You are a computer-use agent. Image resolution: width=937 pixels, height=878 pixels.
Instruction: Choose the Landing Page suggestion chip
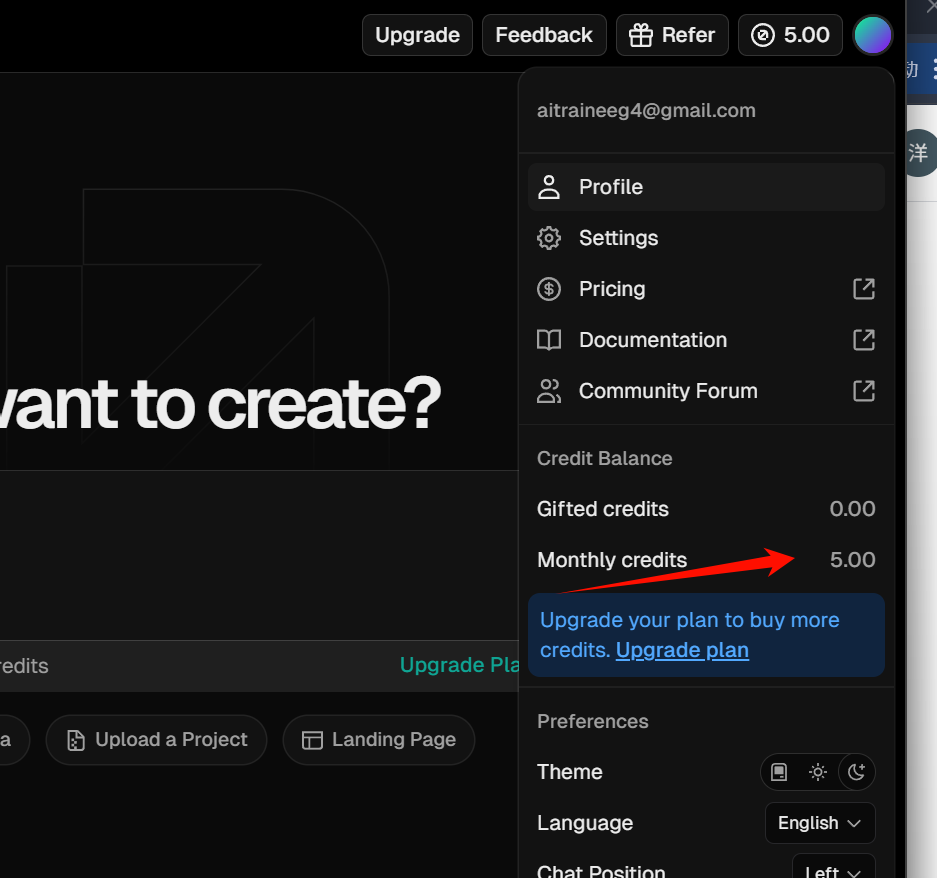click(x=379, y=740)
